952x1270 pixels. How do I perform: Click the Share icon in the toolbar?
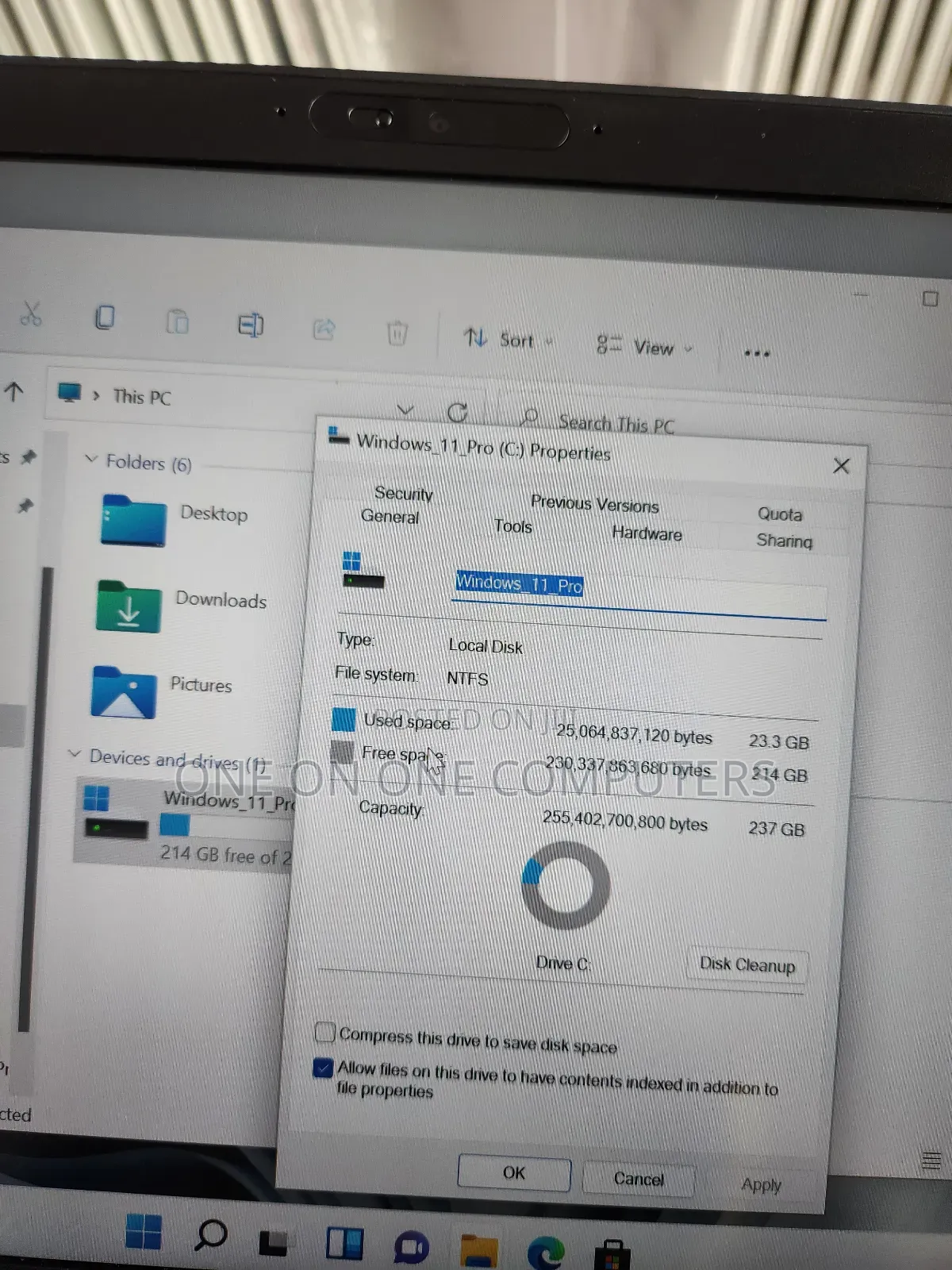pyautogui.click(x=324, y=329)
